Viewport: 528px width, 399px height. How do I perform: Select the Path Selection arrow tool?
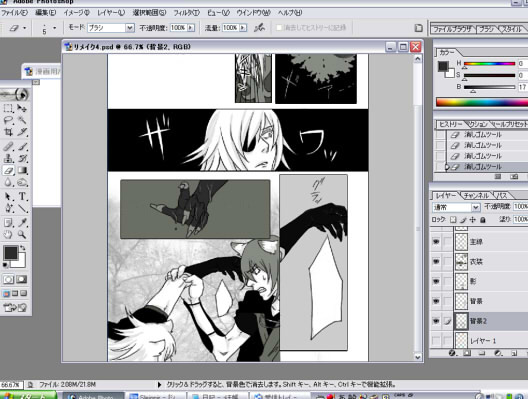(x=8, y=196)
